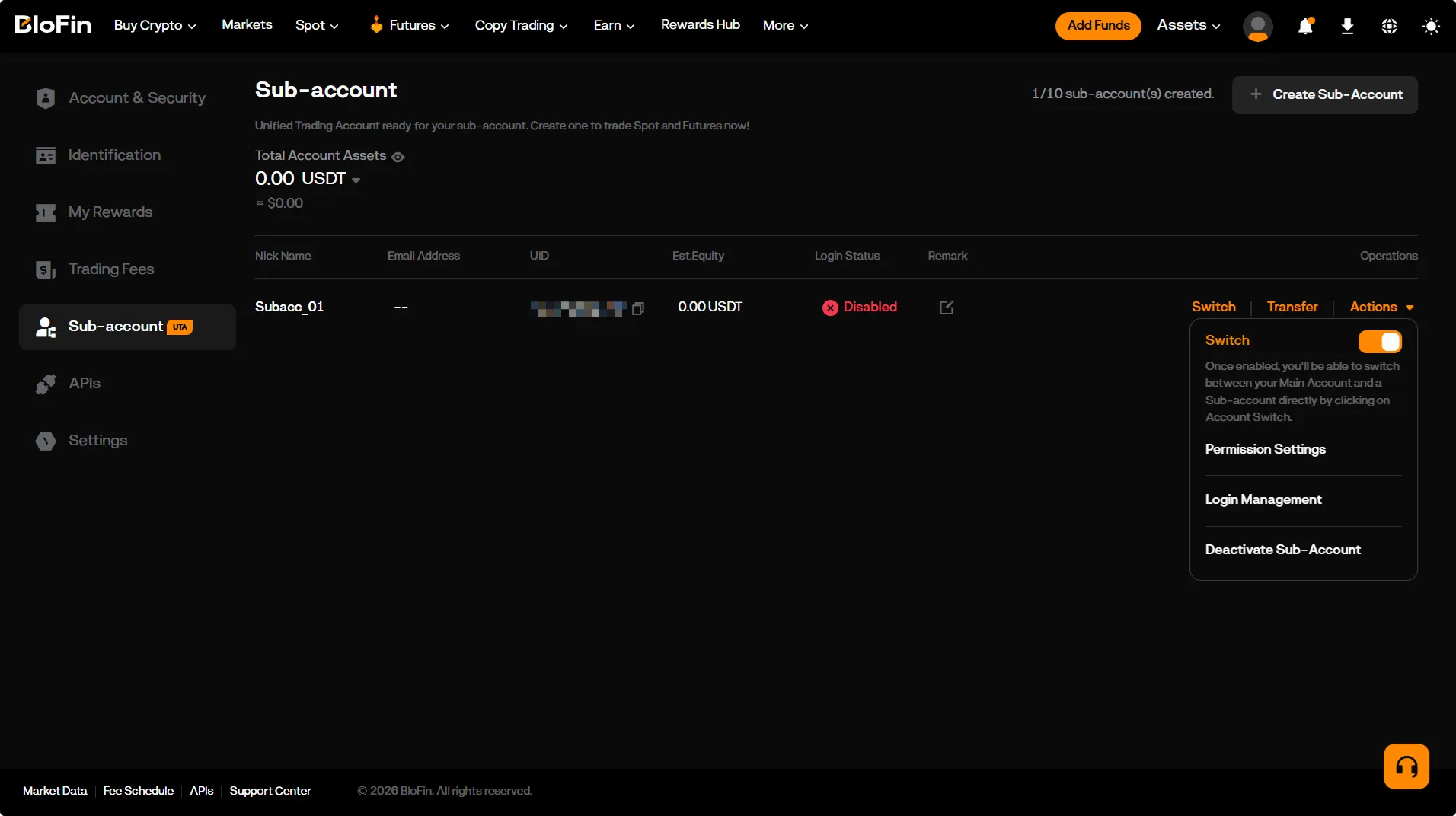Viewport: 1456px width, 816px height.
Task: Click the 0.00 USDT equity value
Action: pyautogui.click(x=710, y=307)
